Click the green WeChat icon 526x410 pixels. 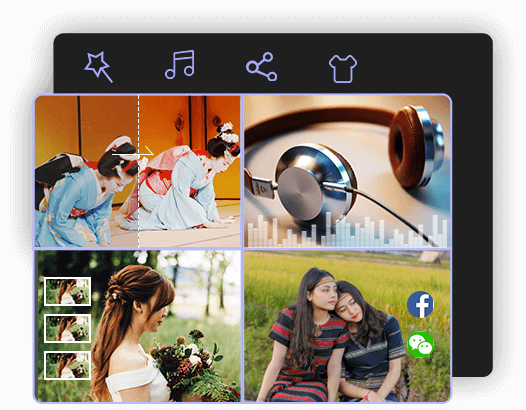click(420, 345)
